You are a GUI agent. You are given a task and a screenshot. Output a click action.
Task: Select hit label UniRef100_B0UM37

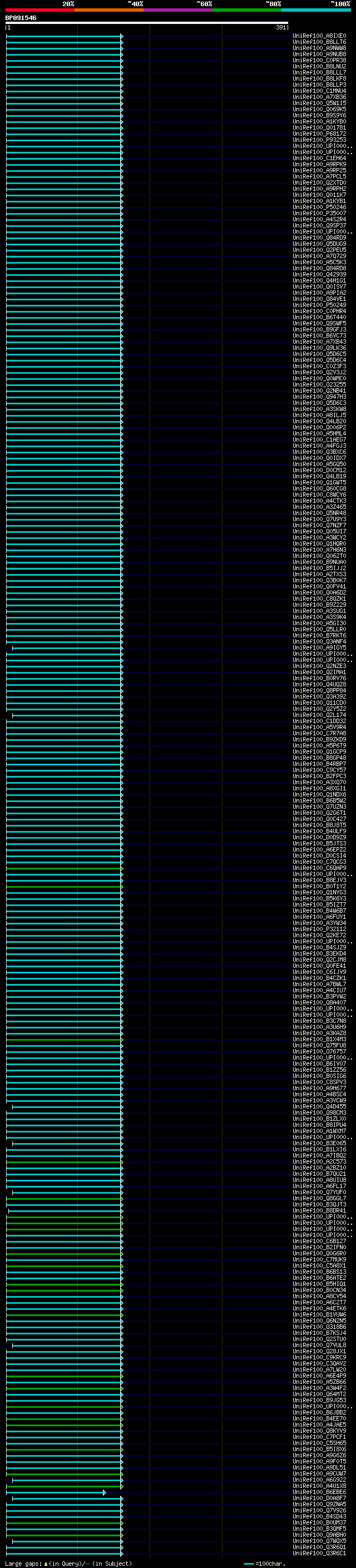click(x=319, y=1522)
